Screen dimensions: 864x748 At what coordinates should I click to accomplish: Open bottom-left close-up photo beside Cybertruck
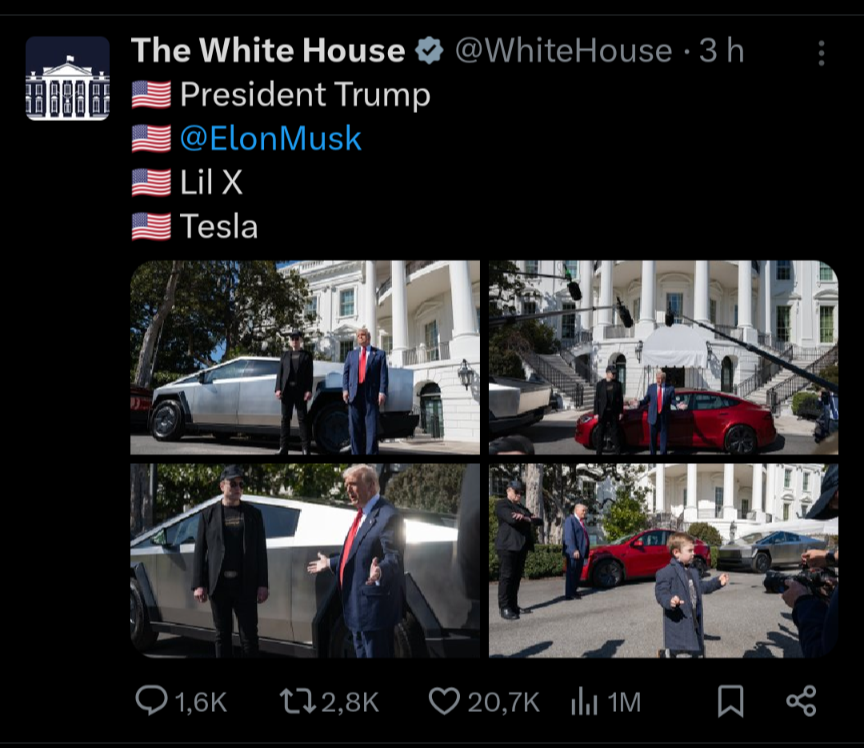(x=305, y=560)
